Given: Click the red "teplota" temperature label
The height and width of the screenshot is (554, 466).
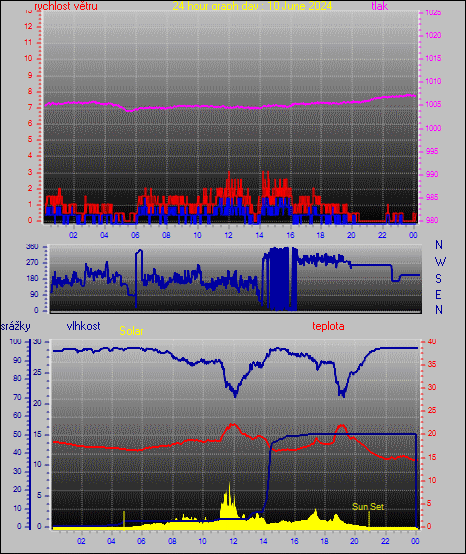Looking at the screenshot, I should point(328,326).
